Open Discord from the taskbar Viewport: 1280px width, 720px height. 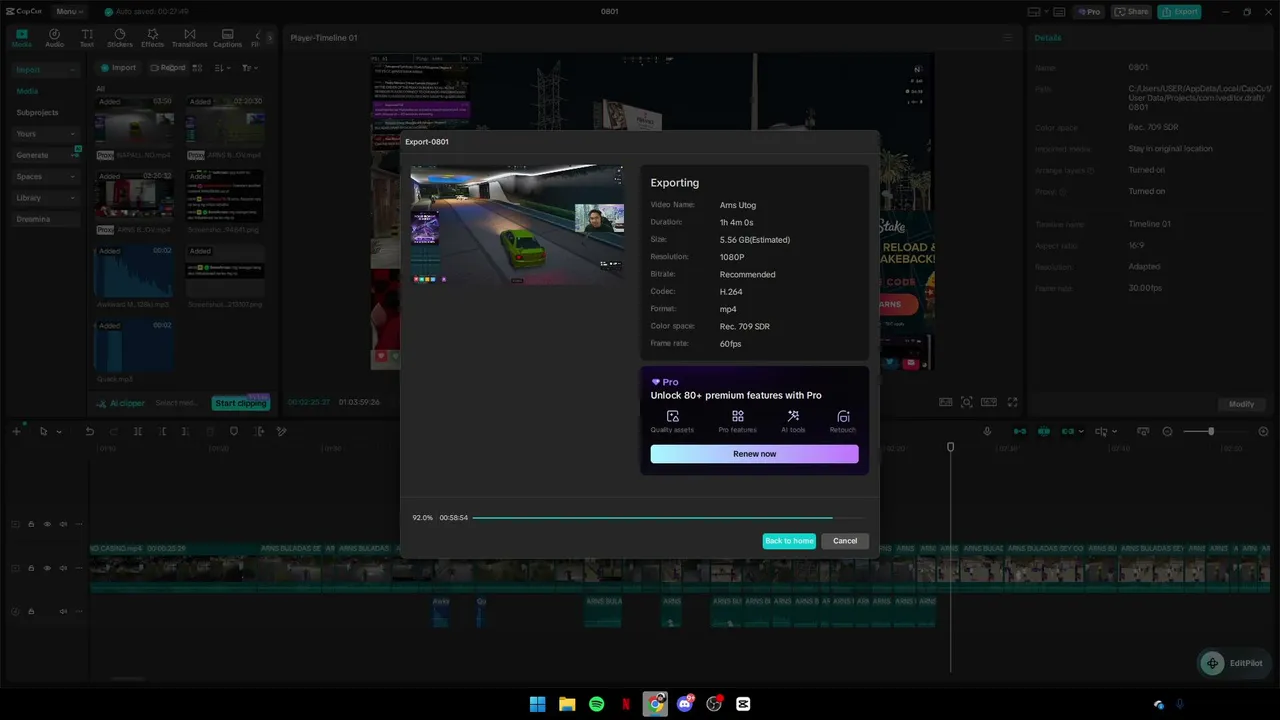[x=685, y=704]
